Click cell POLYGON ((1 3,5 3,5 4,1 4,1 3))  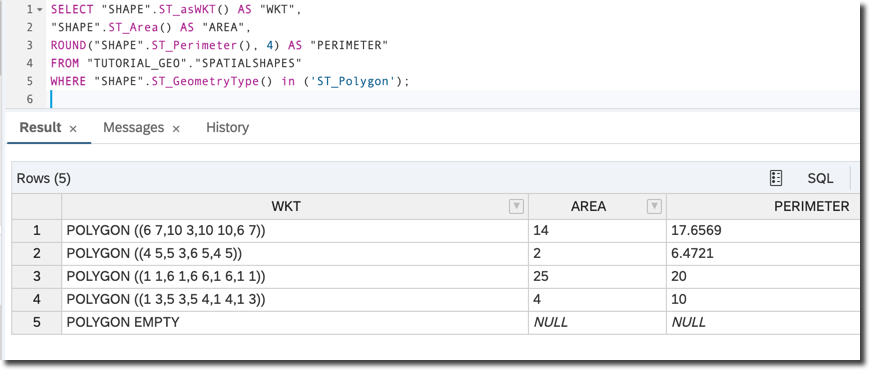click(295, 300)
